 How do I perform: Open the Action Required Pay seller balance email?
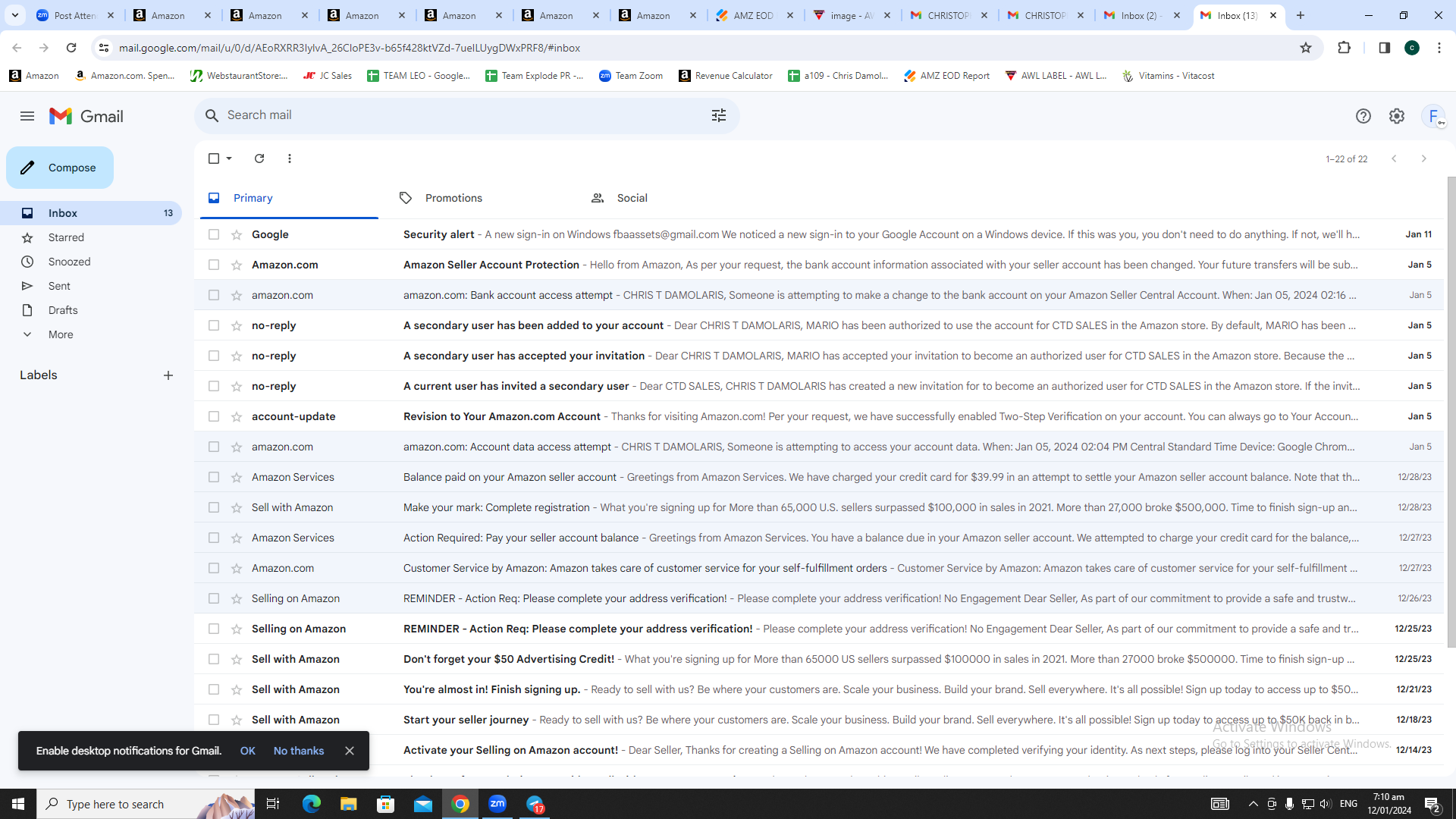pos(819,538)
